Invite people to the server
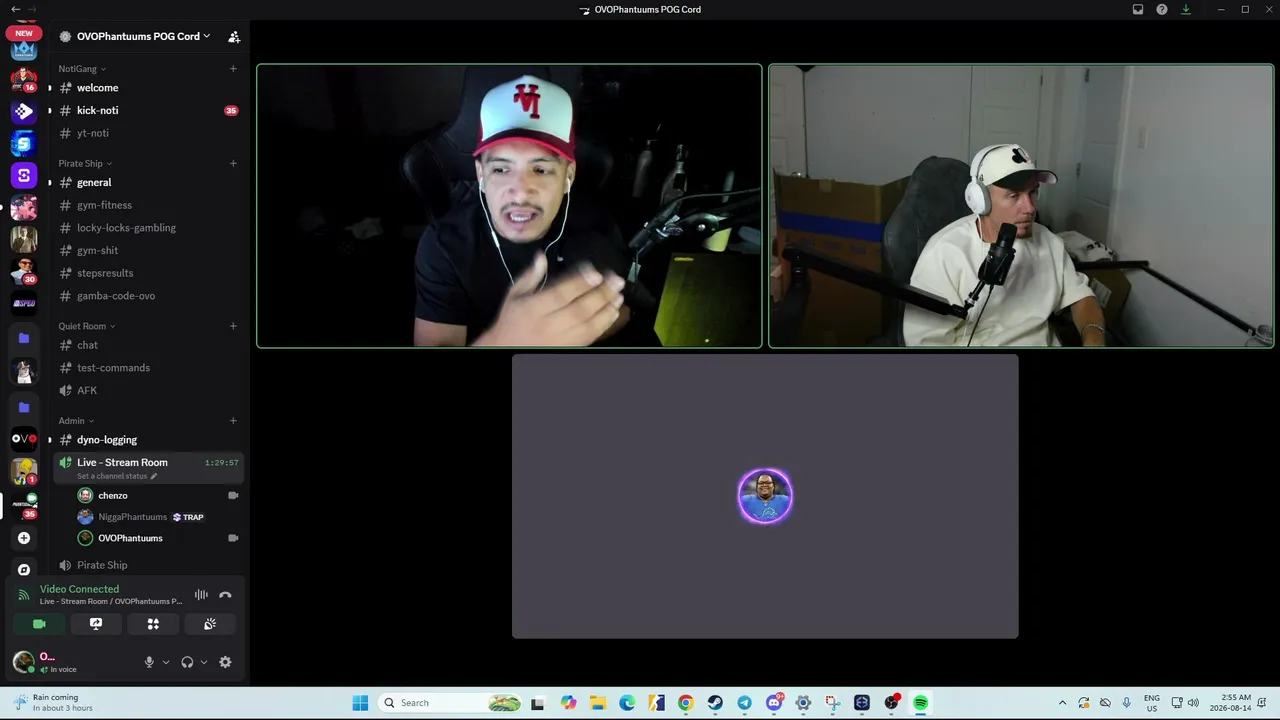Image resolution: width=1280 pixels, height=720 pixels. point(234,36)
